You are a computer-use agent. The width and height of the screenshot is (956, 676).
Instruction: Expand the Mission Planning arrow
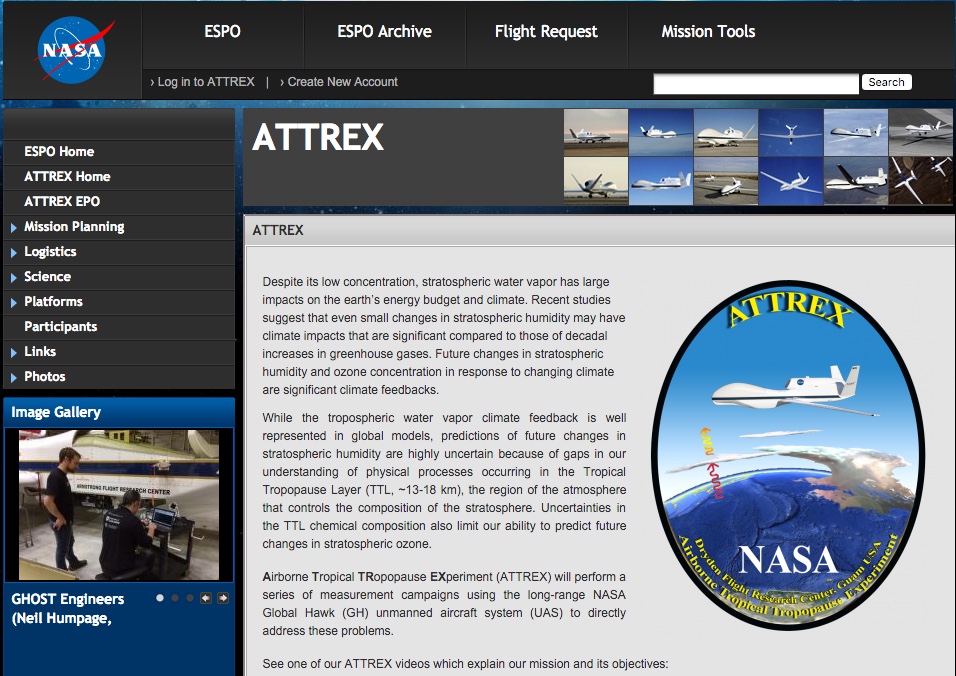pyautogui.click(x=13, y=227)
